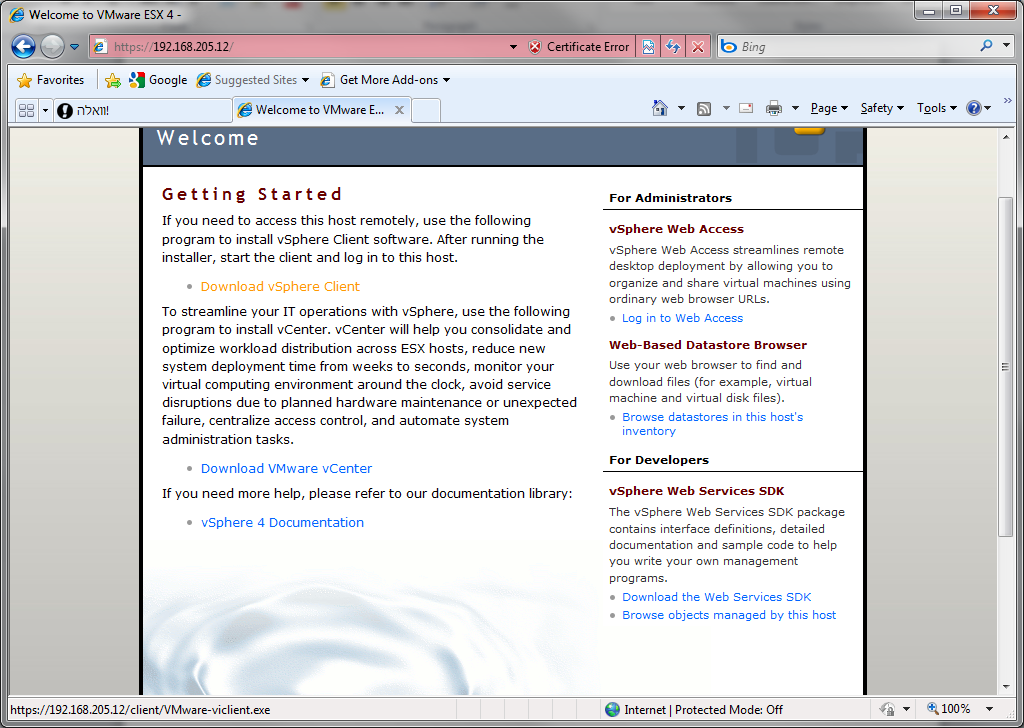Open the status bar privacy dropdown arrow

point(906,709)
